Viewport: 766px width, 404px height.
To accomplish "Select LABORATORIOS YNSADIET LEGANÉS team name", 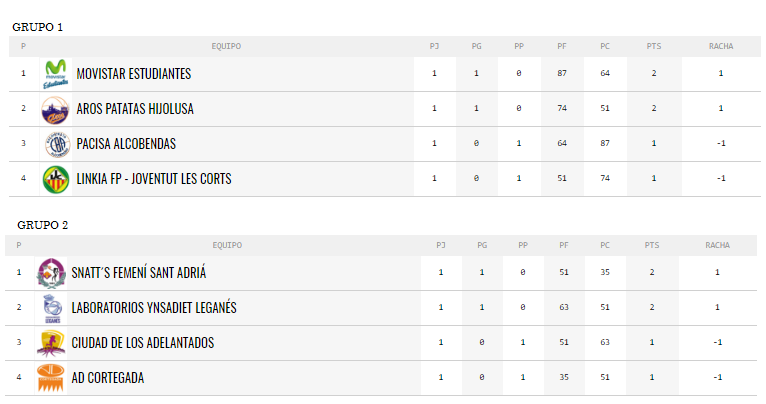I will tap(154, 307).
